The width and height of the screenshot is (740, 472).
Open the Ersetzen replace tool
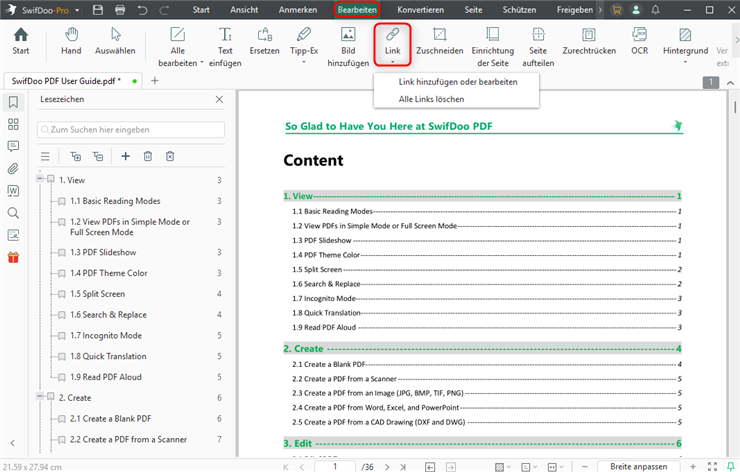(264, 41)
